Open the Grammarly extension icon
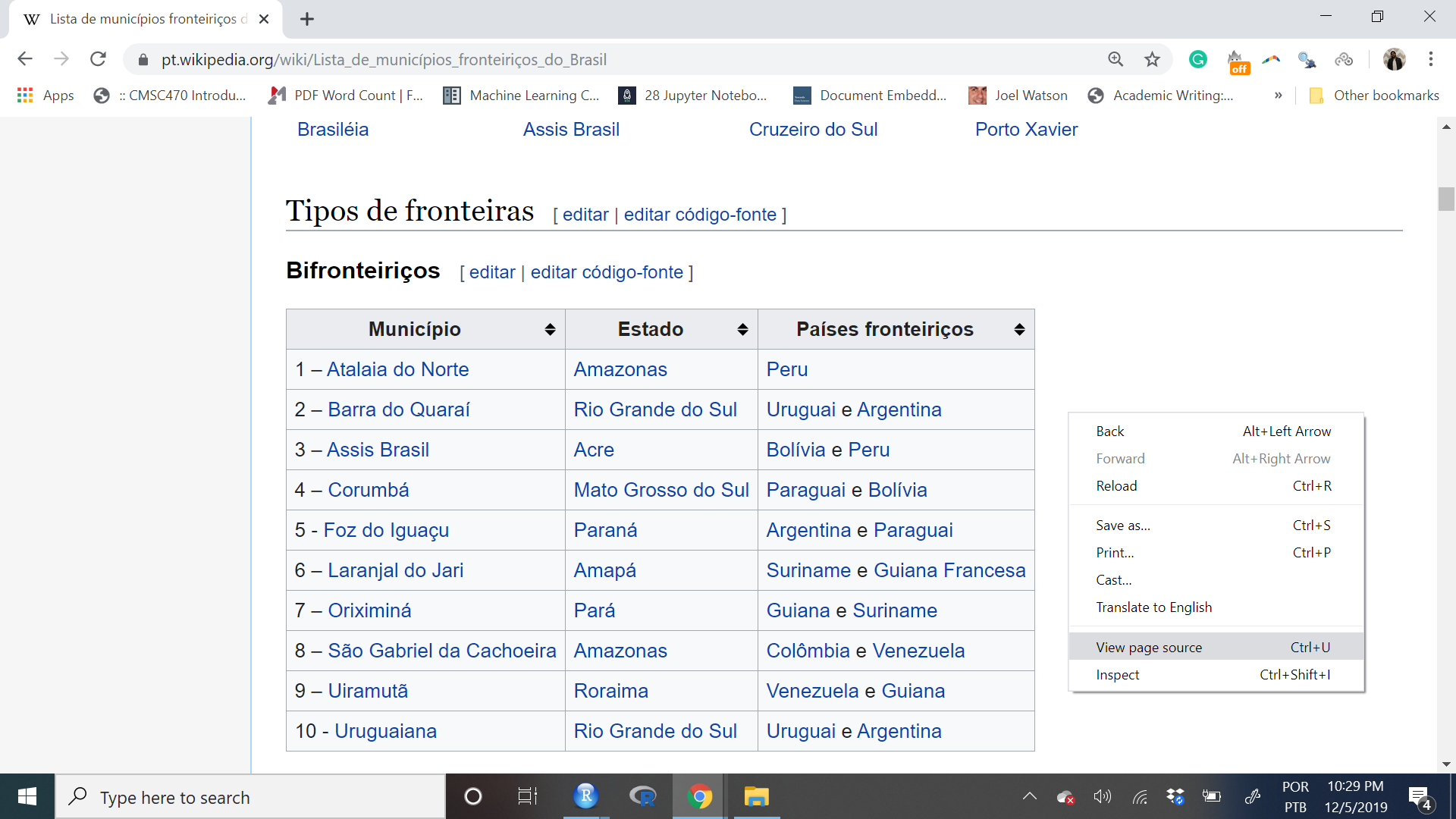This screenshot has width=1456, height=819. (1198, 59)
